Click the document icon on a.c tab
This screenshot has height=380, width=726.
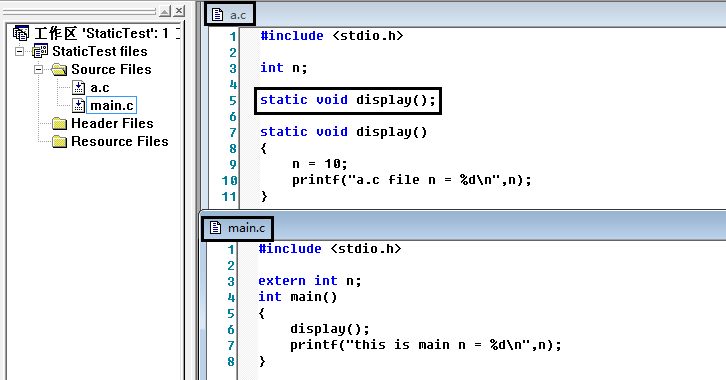[218, 15]
